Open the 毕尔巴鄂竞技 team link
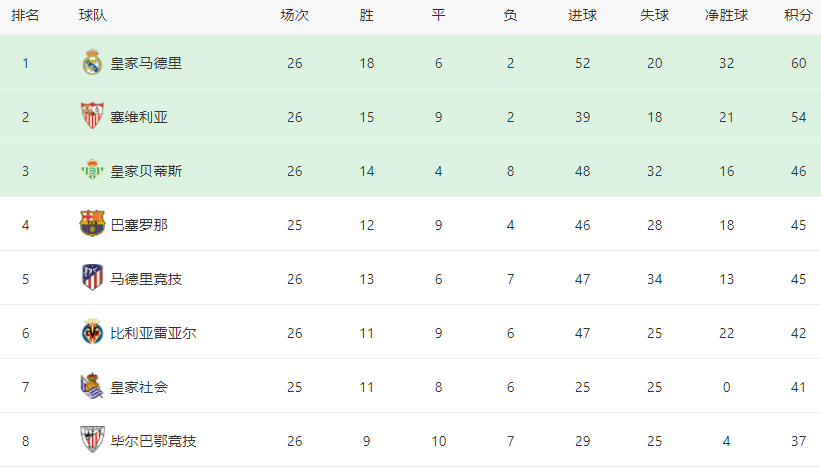821x468 pixels. [153, 441]
